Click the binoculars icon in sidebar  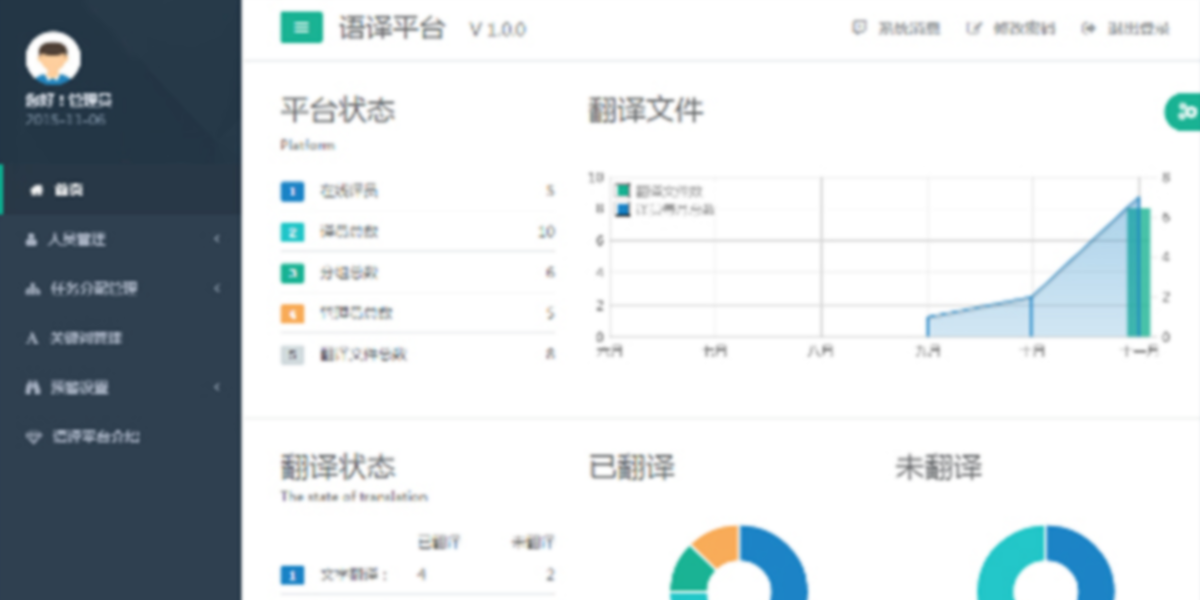click(31, 388)
